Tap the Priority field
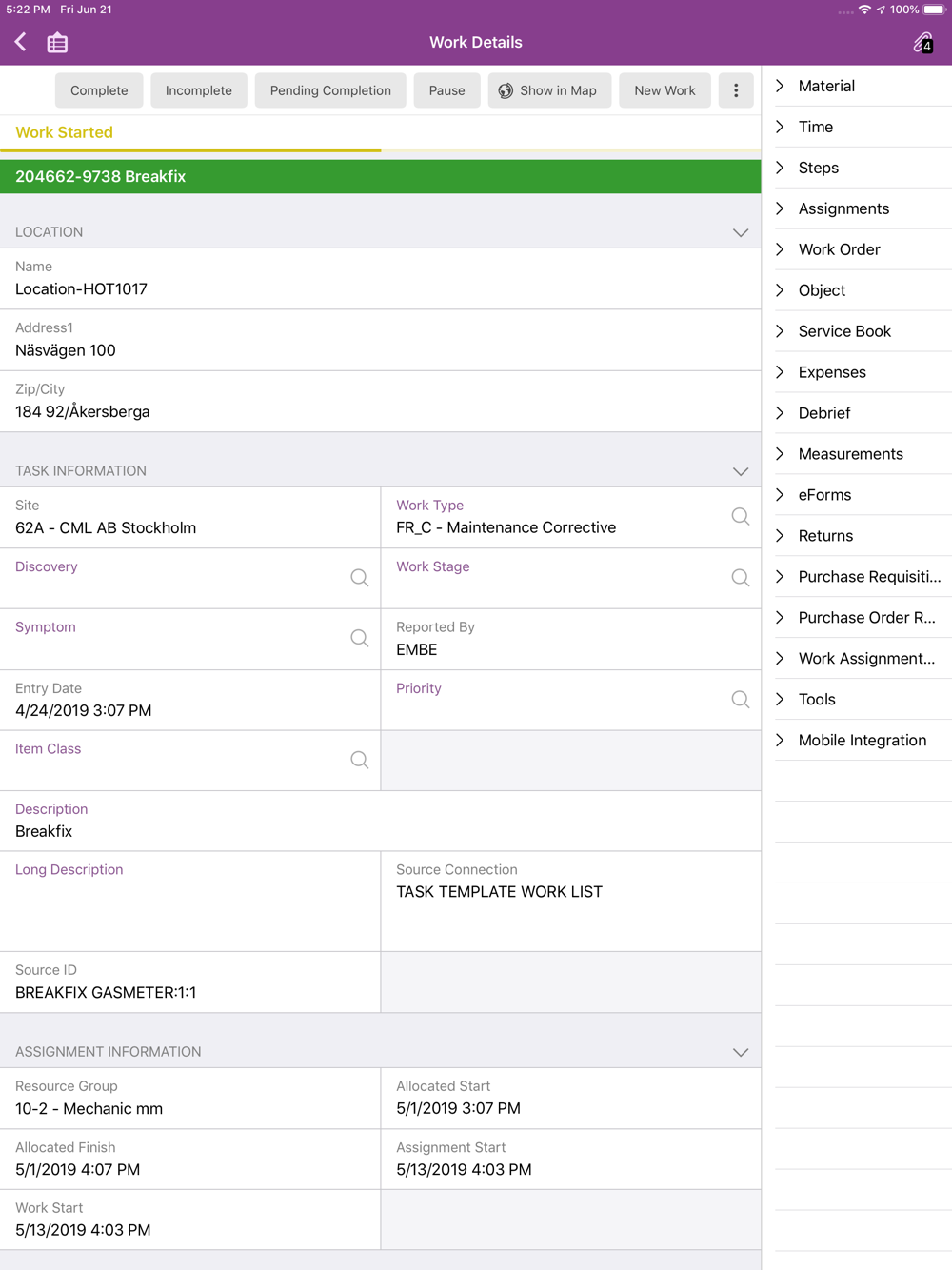Viewport: 952px width, 1270px height. (x=571, y=701)
